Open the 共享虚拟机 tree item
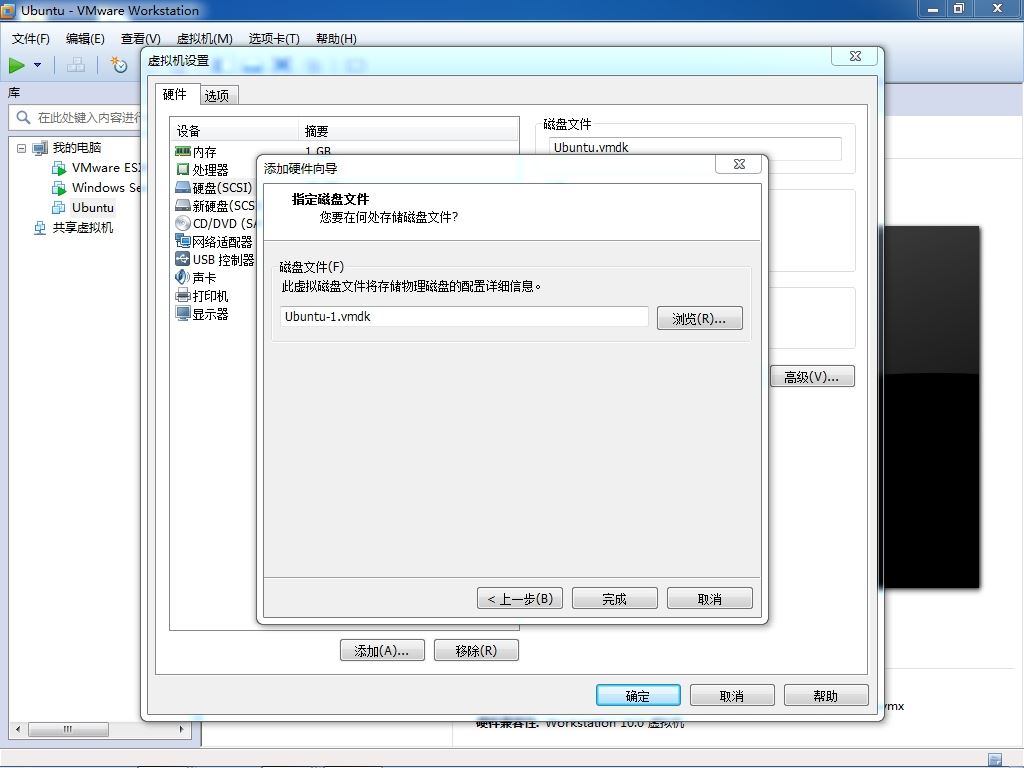 tap(82, 227)
